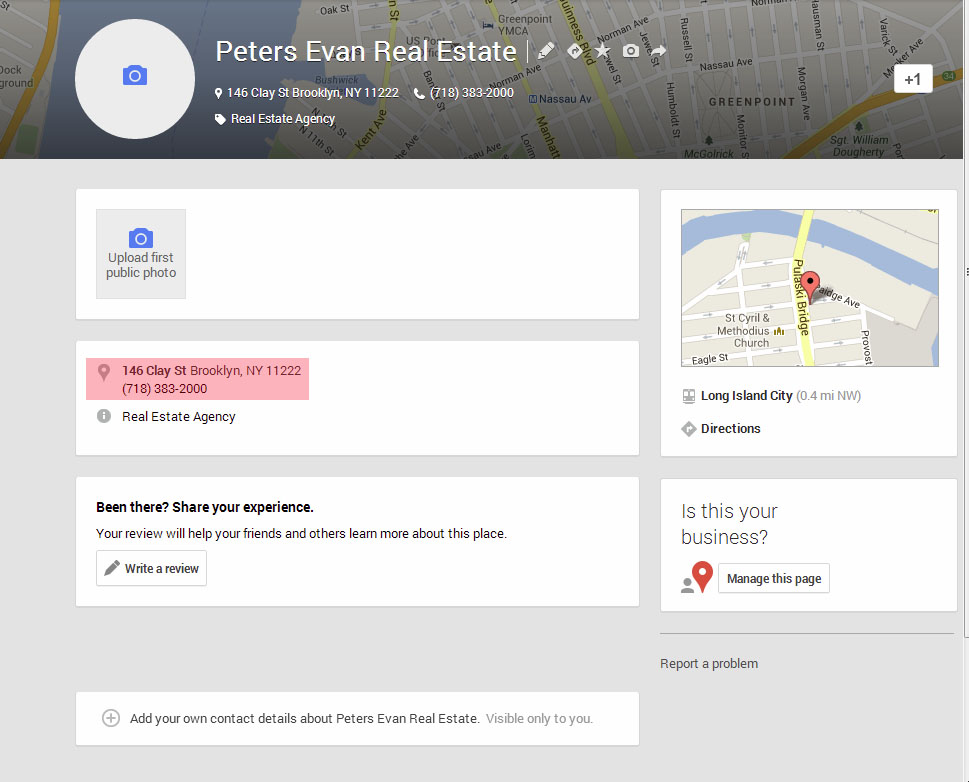Screen dimensions: 969x782
Task: Click the share arrow icon in header
Action: tap(658, 51)
